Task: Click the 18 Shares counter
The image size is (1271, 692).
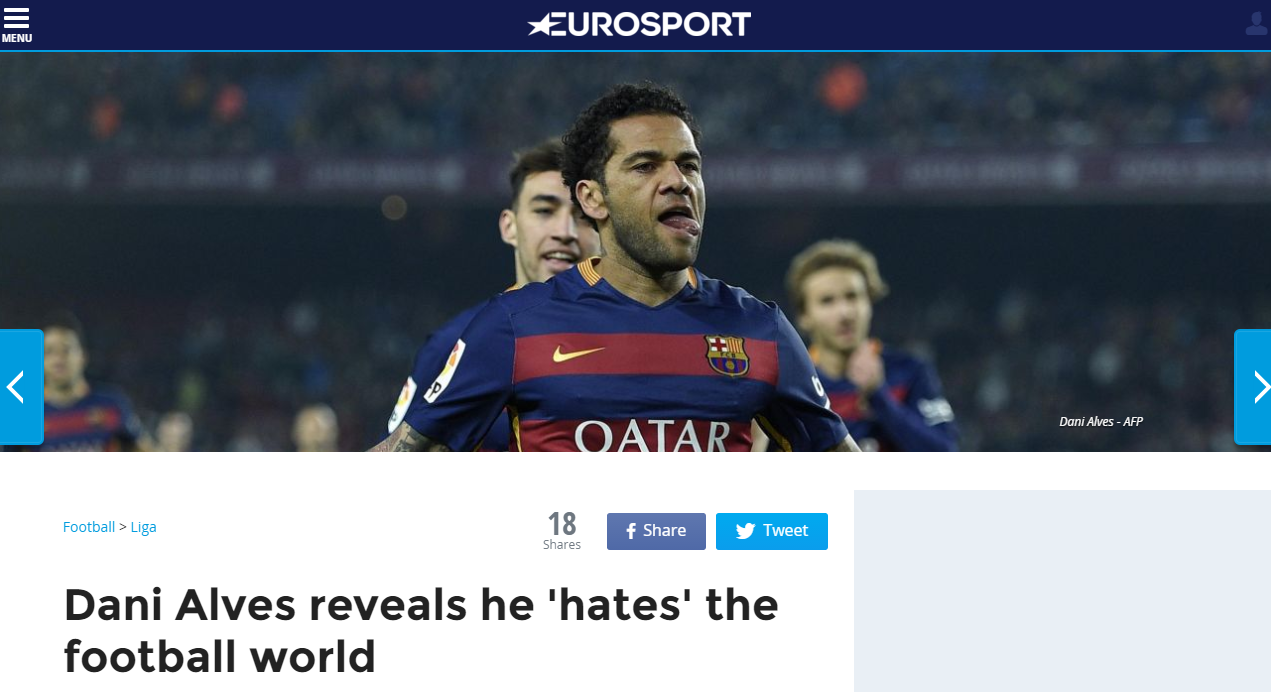Action: pyautogui.click(x=562, y=531)
